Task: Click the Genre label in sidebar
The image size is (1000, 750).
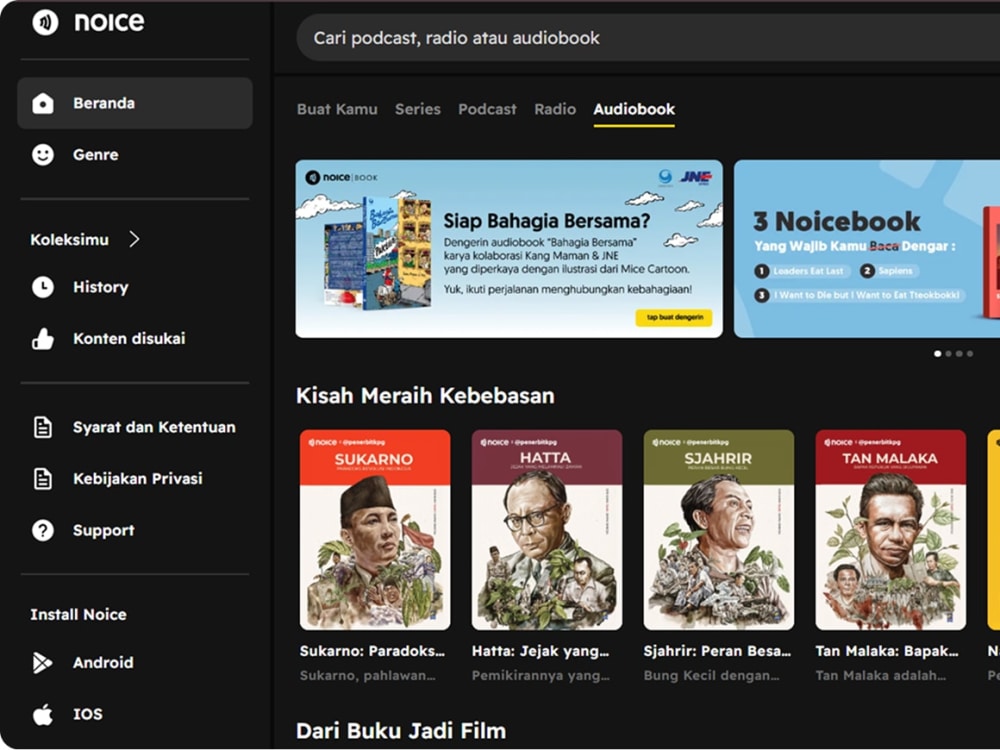Action: click(x=96, y=155)
